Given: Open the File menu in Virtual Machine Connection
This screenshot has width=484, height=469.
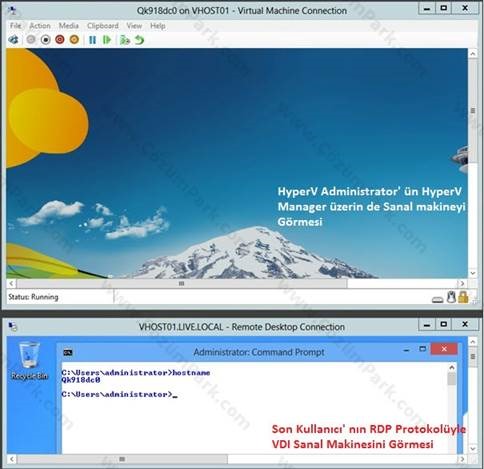Looking at the screenshot, I should (15, 26).
